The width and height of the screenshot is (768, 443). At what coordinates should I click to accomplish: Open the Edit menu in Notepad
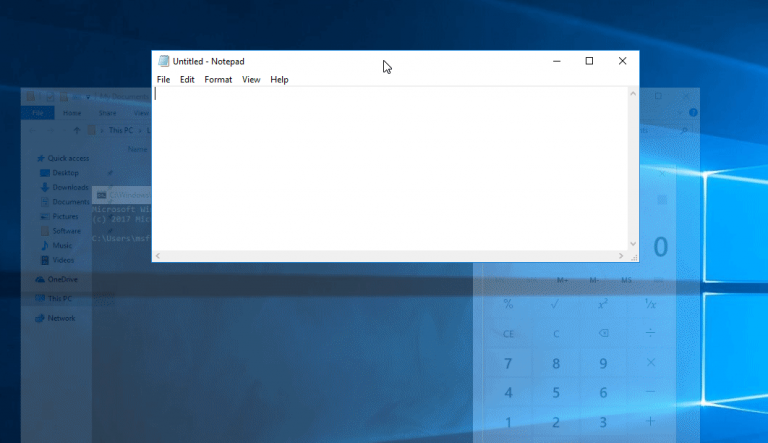(x=187, y=80)
